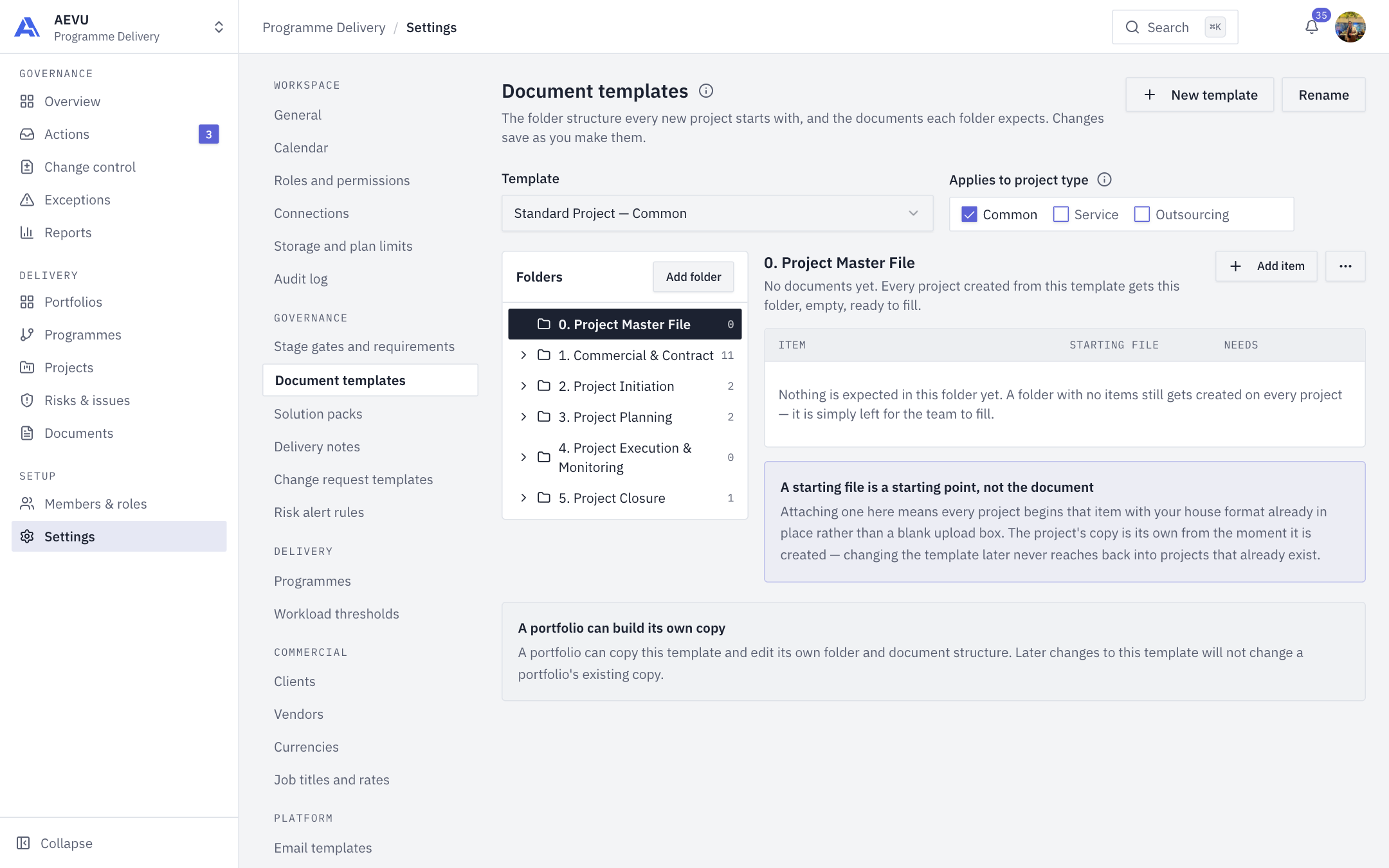Click the Rename button
The height and width of the screenshot is (868, 1389).
[x=1324, y=95]
